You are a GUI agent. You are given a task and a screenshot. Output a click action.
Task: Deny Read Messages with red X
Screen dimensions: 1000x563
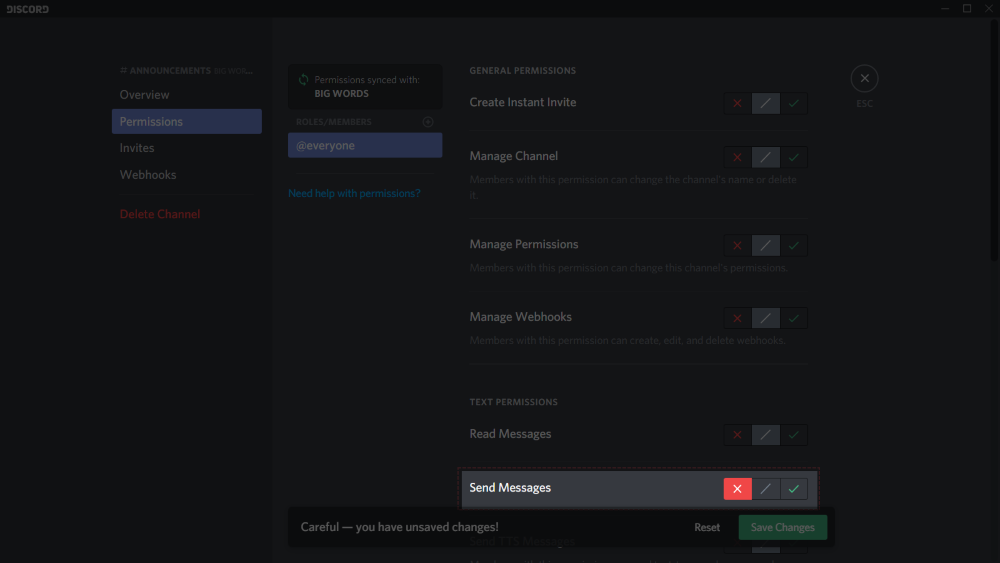pyautogui.click(x=737, y=435)
